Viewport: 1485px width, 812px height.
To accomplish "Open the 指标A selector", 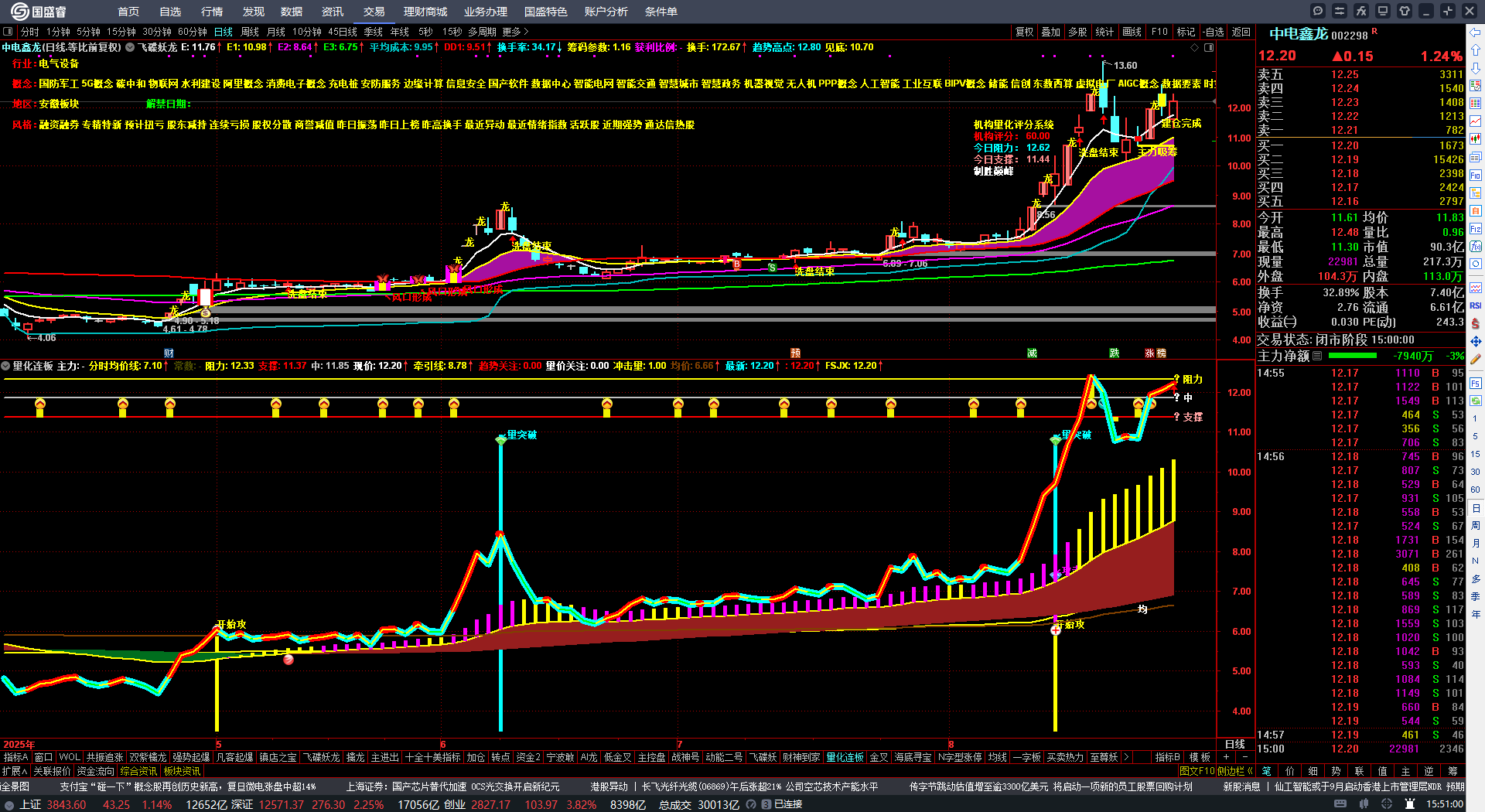I will pos(15,757).
